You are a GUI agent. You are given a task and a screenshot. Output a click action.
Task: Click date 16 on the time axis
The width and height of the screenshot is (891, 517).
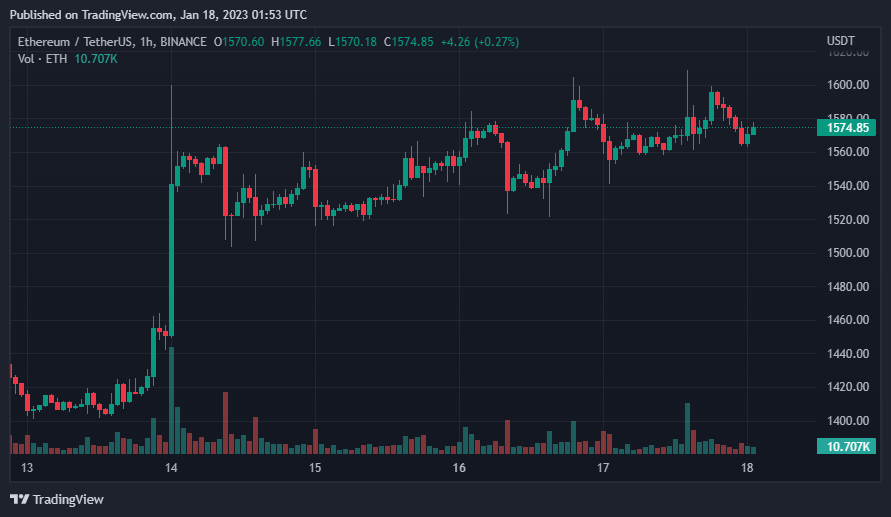coord(459,468)
